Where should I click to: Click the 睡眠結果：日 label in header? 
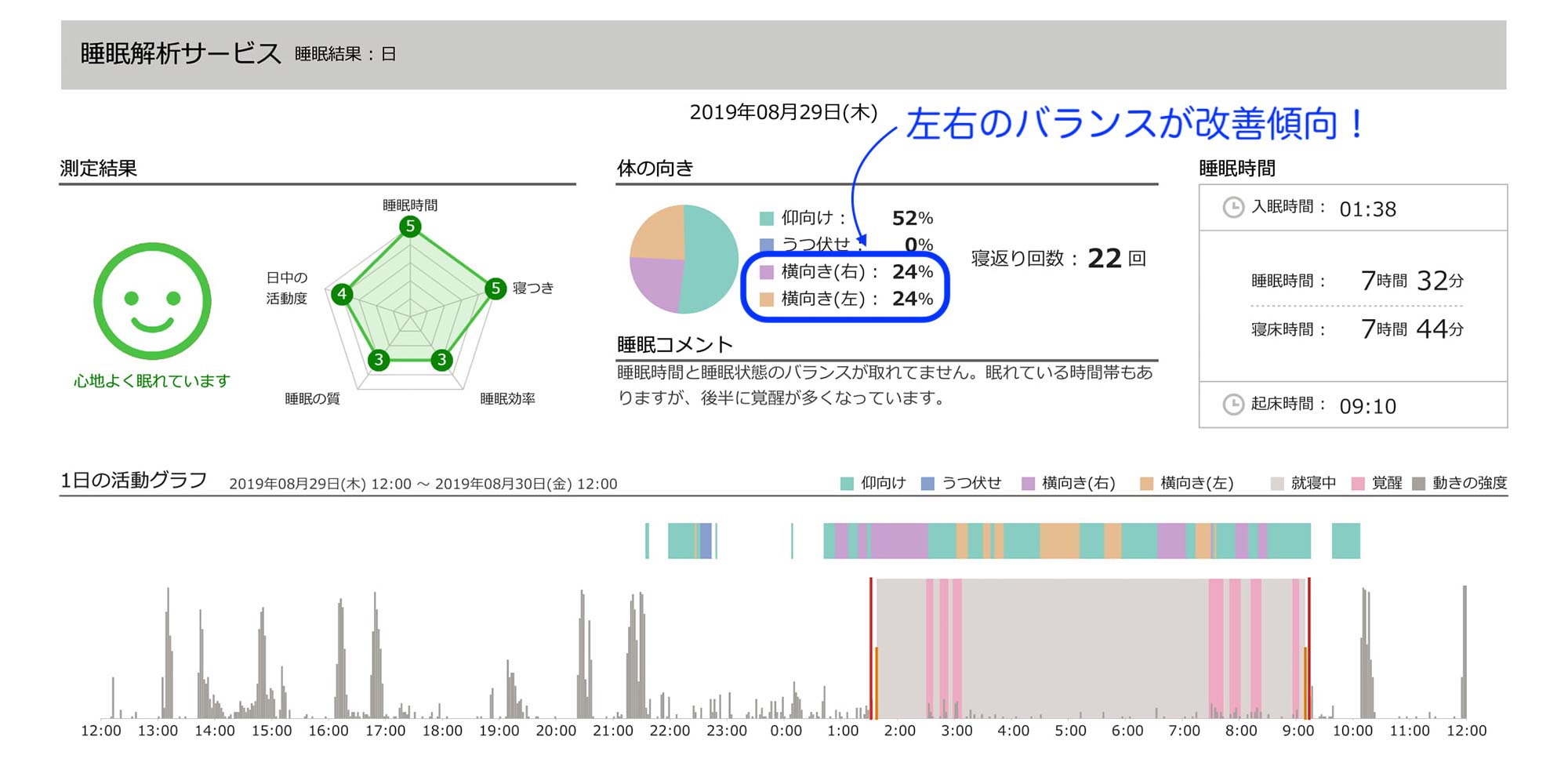point(346,54)
